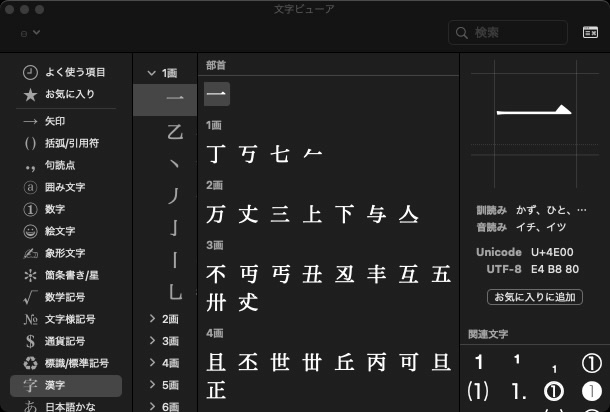
Task: Select the filled white circle 1 character
Action: [591, 392]
